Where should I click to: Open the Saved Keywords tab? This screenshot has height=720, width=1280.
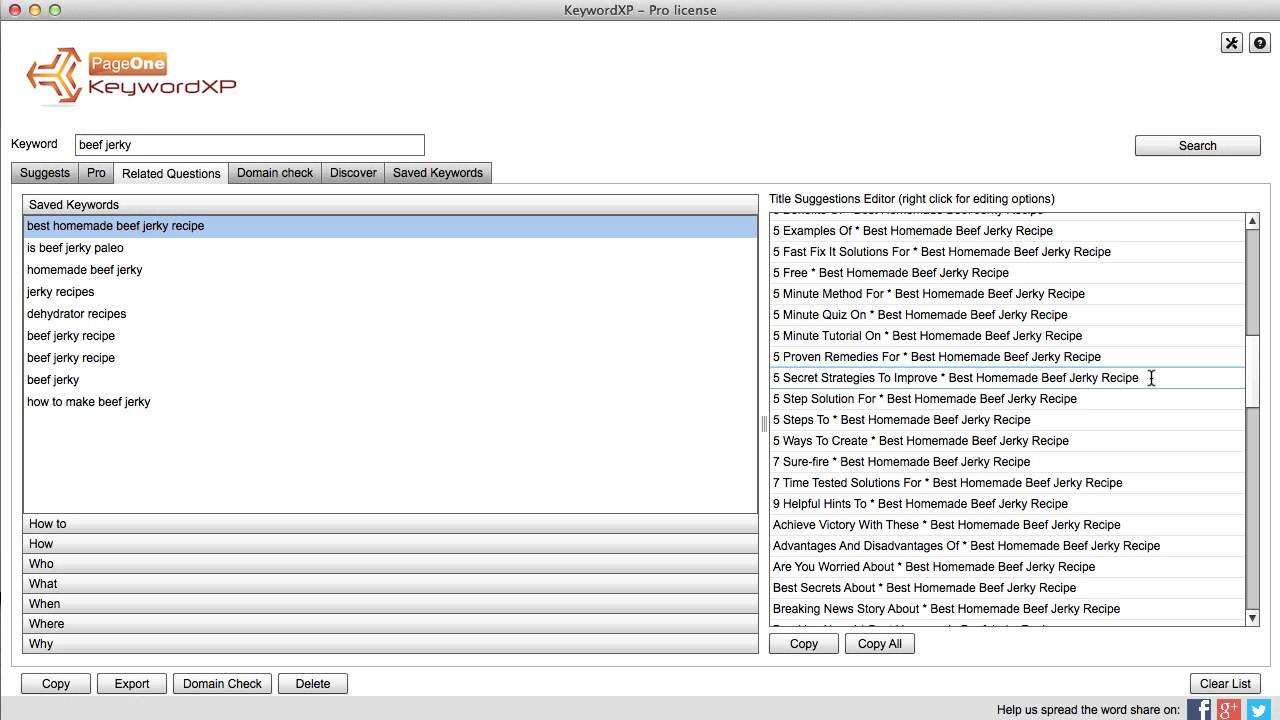pos(438,173)
